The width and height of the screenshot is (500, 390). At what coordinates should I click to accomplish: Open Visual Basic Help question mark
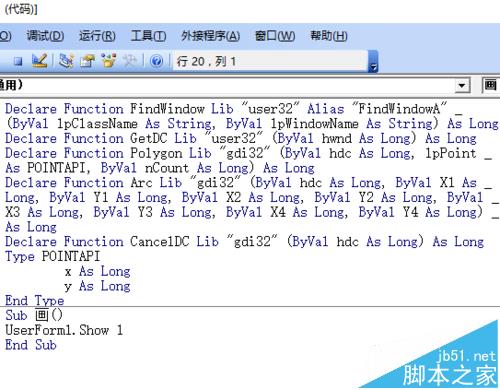[156, 61]
